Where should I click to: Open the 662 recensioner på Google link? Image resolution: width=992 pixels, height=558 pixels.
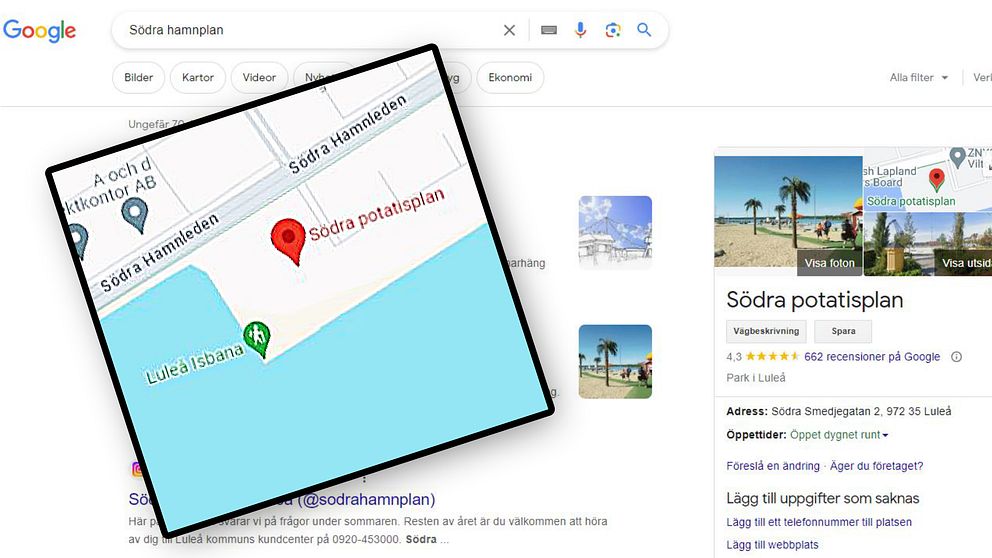(x=872, y=357)
